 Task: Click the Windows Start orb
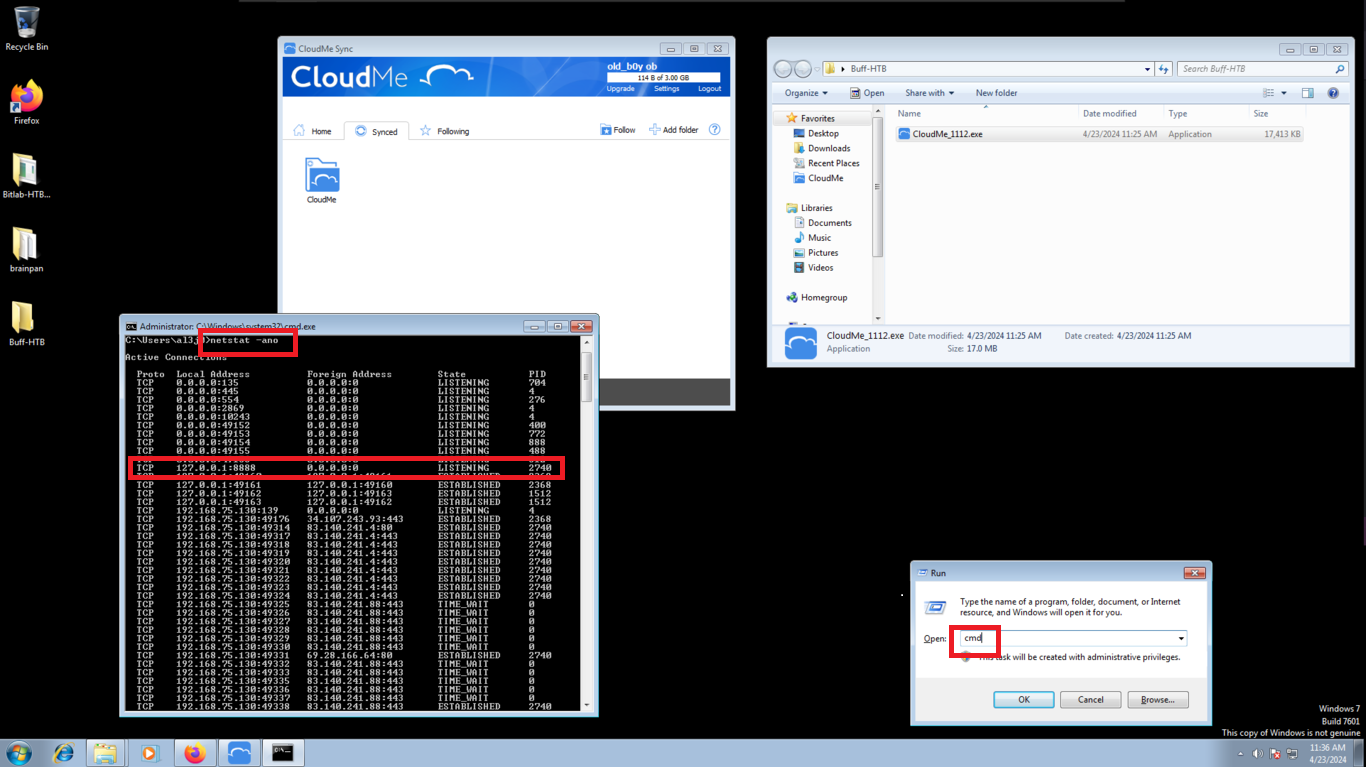(x=19, y=753)
